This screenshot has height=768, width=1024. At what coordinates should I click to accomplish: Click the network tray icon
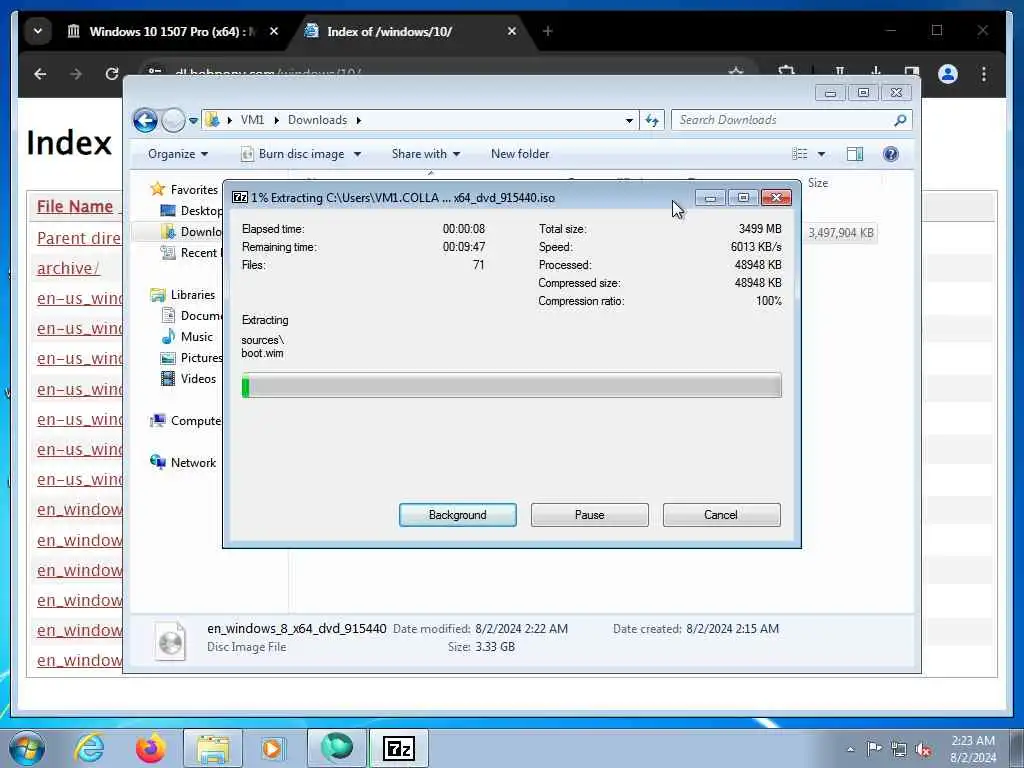pyautogui.click(x=899, y=749)
